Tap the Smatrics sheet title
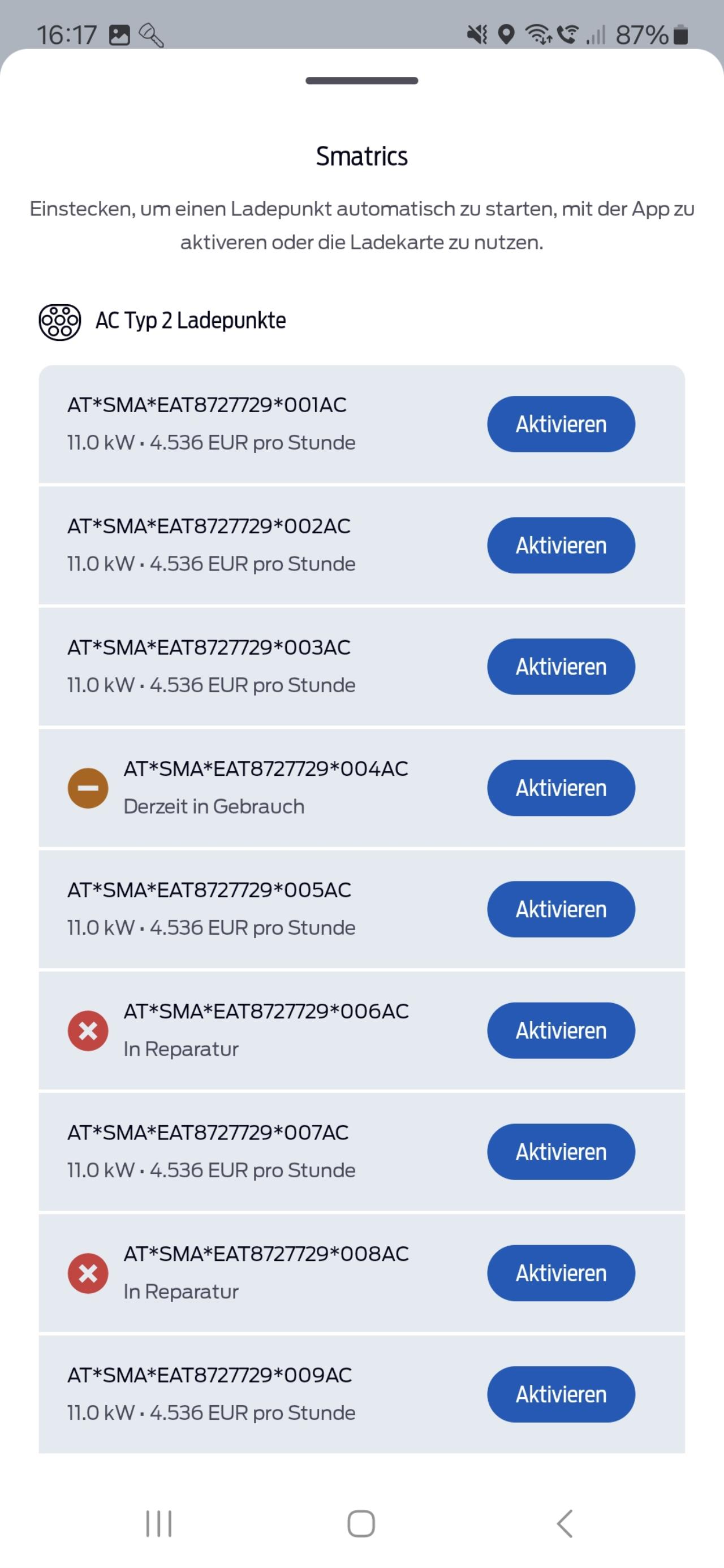Viewport: 724px width, 1568px height. click(x=361, y=157)
